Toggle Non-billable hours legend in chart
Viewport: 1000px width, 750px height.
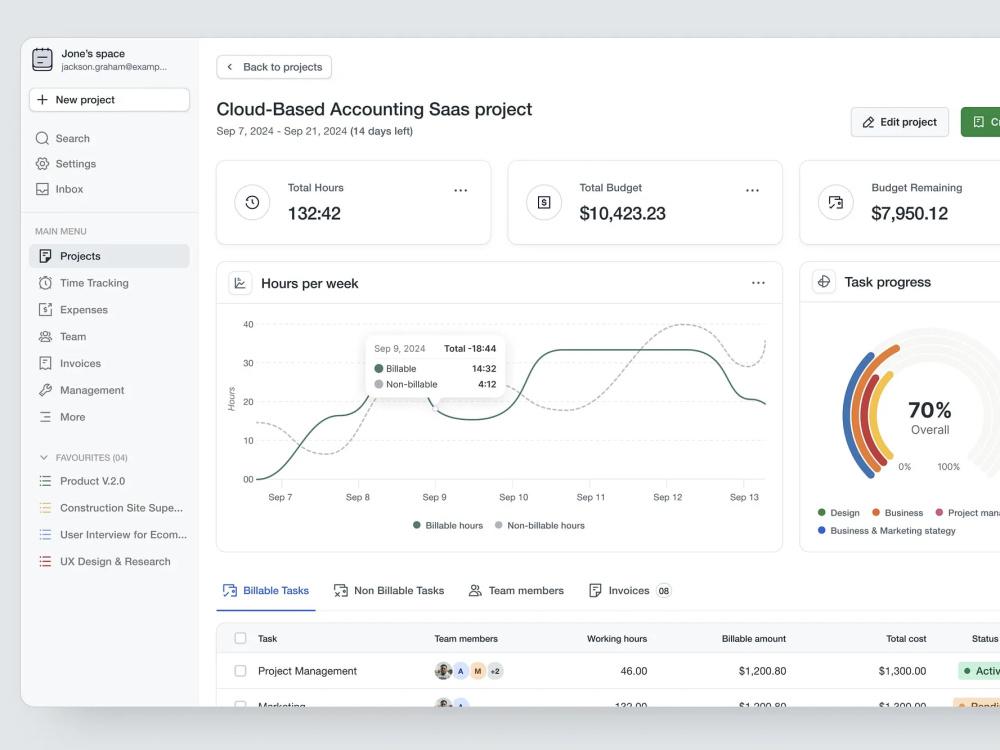540,526
